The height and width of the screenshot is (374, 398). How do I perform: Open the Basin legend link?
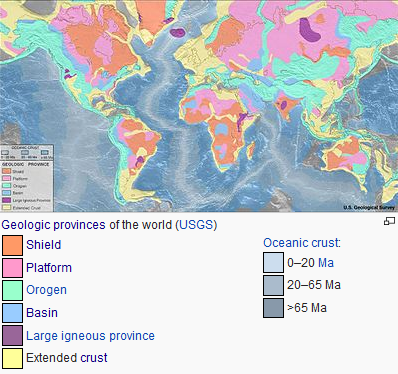[x=42, y=313]
